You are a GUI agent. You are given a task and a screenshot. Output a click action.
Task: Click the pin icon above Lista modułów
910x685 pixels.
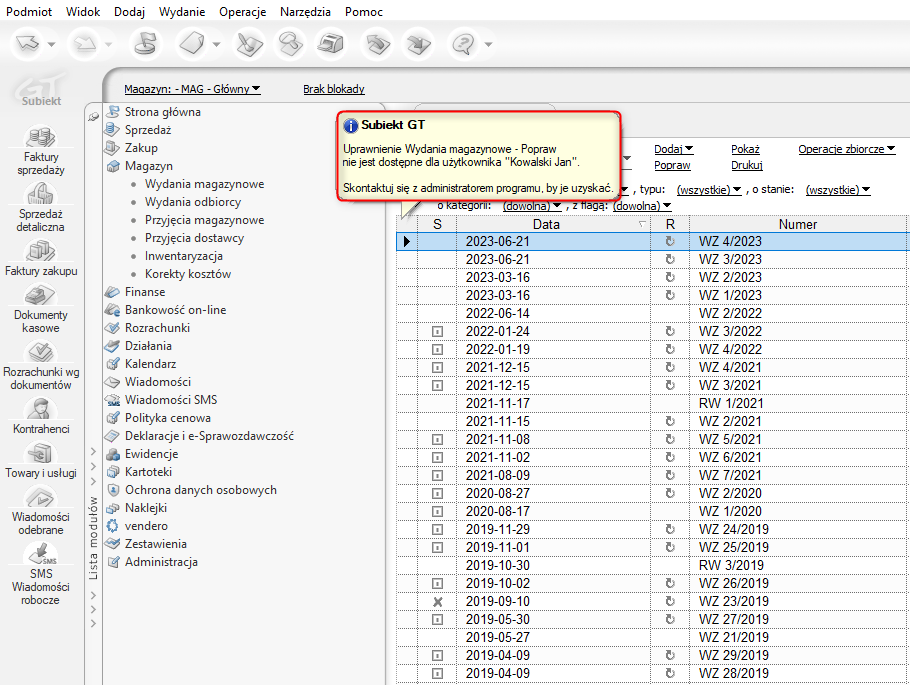coord(94,117)
